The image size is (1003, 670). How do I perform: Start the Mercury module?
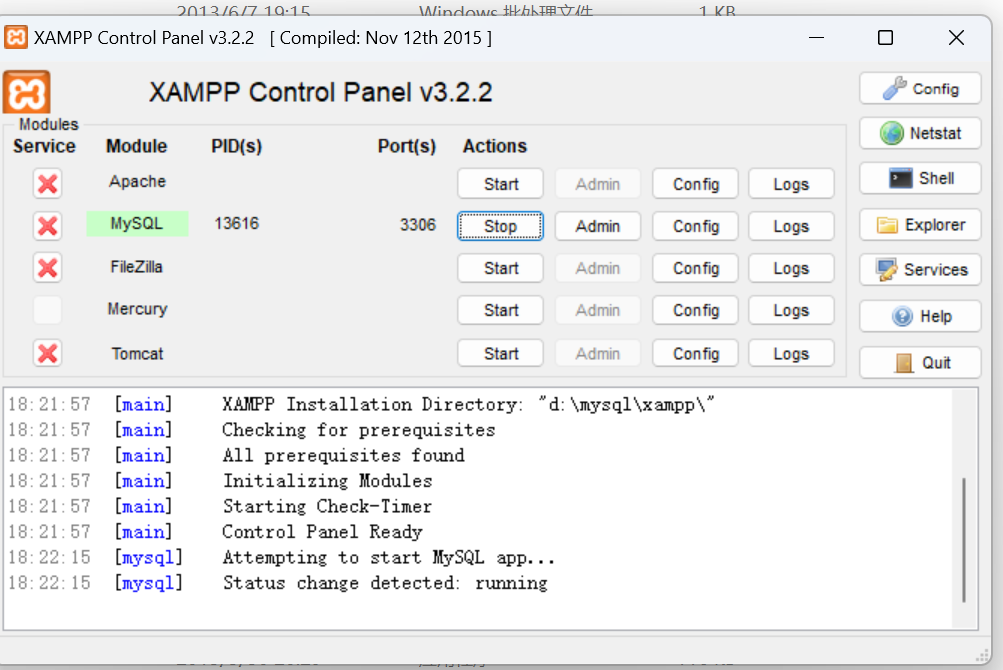coord(500,310)
